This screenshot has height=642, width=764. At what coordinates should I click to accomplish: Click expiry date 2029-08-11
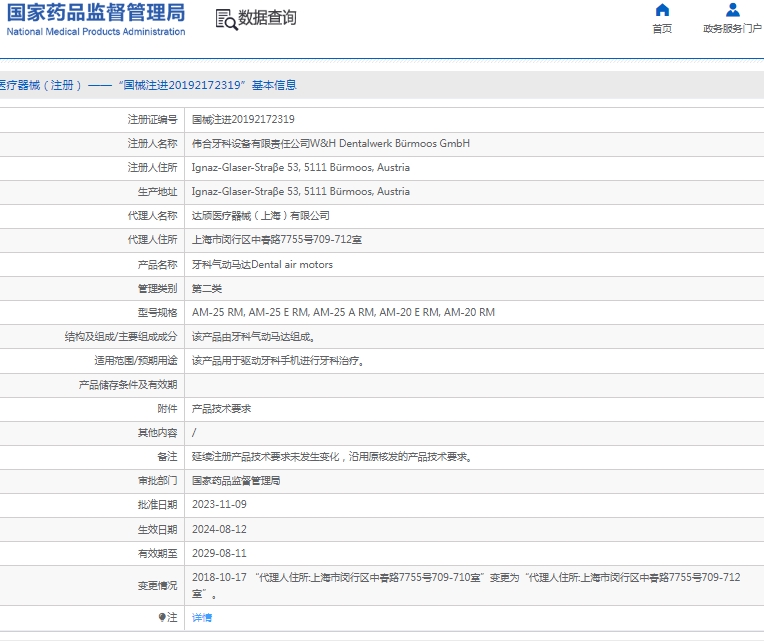pos(219,553)
